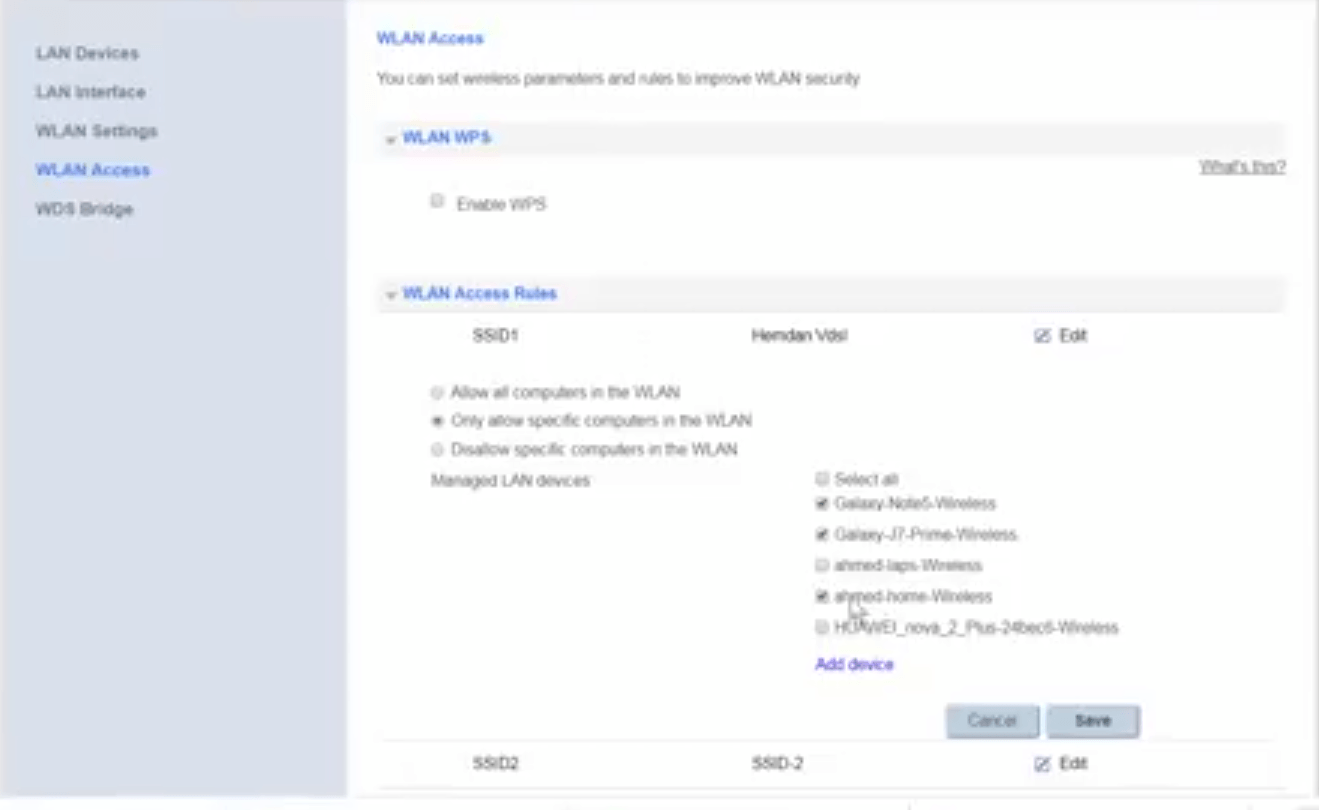
Task: Click the SSID-2 network name
Action: [x=777, y=764]
